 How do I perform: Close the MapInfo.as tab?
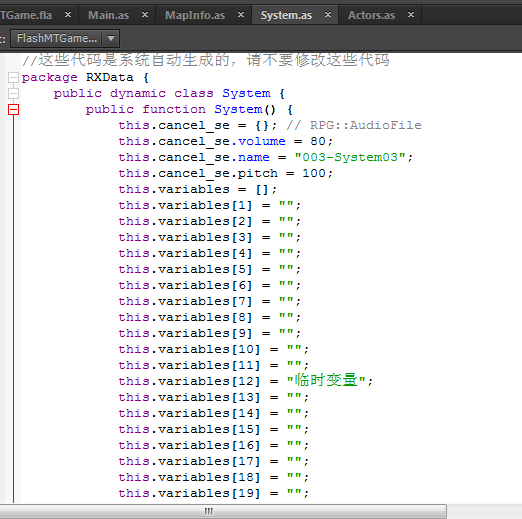[241, 15]
